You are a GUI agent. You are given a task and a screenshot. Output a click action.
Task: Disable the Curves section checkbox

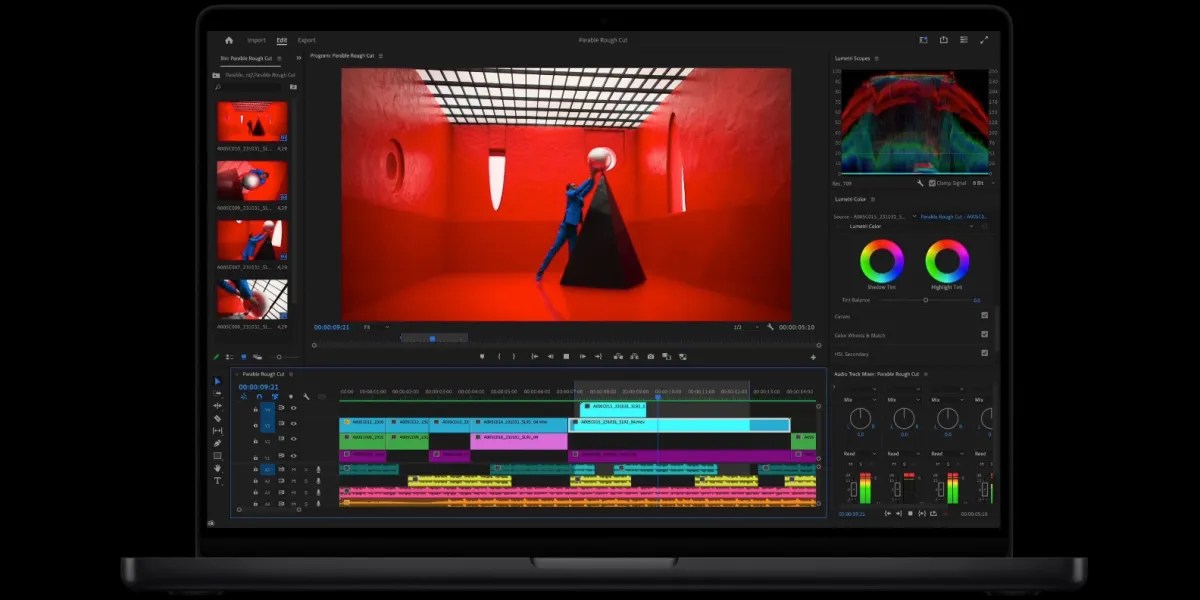(x=984, y=316)
